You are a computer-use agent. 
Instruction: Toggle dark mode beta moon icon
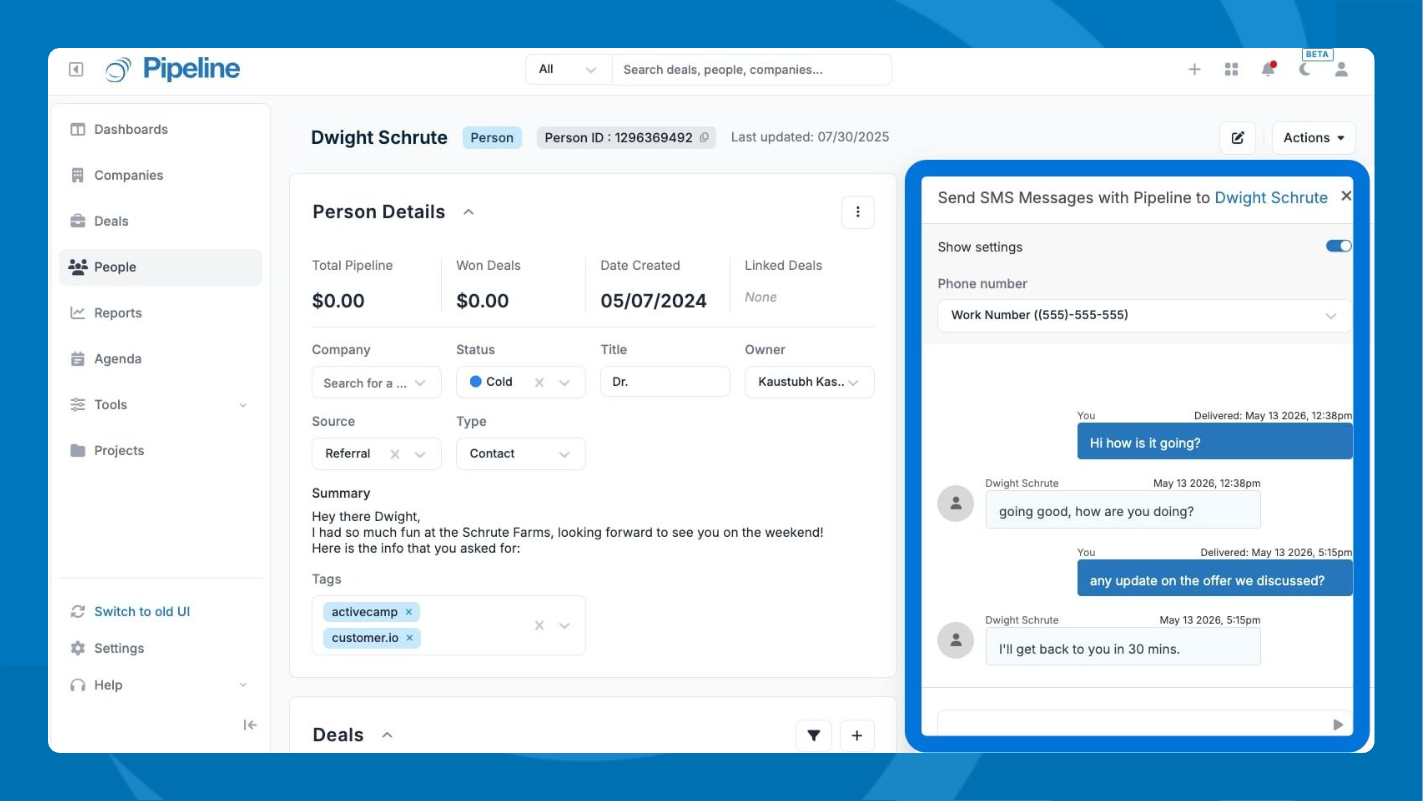coord(1305,69)
